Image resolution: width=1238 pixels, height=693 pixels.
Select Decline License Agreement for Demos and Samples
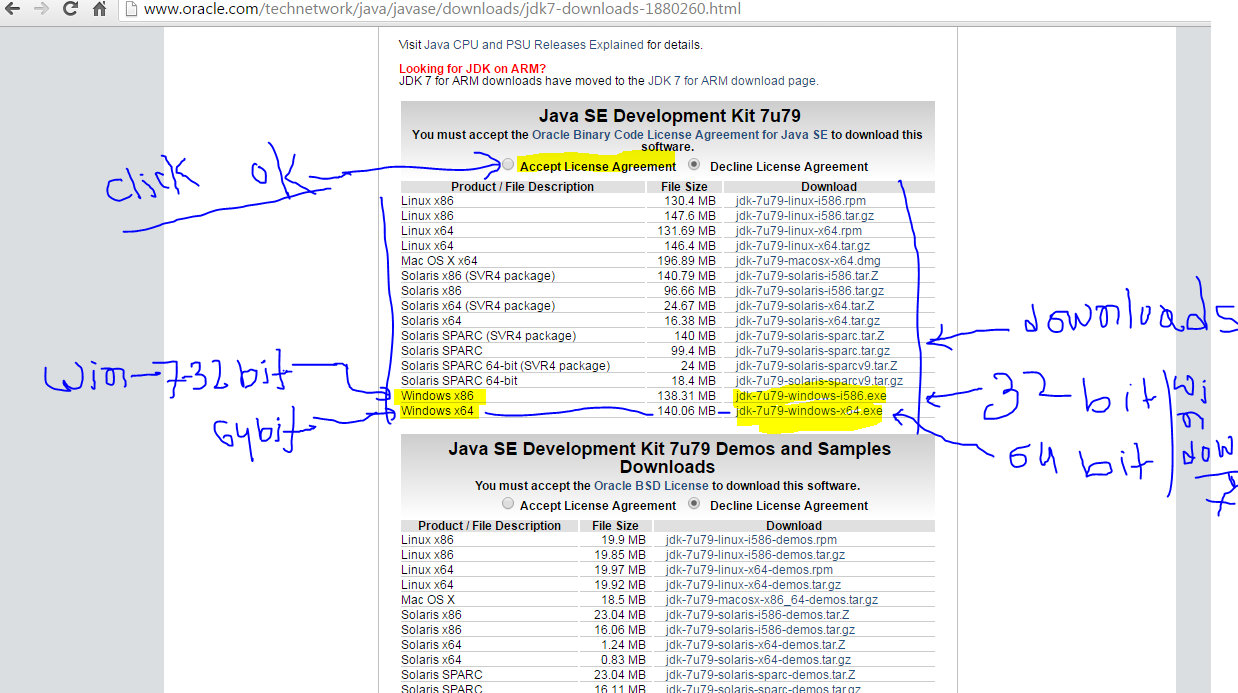point(694,504)
